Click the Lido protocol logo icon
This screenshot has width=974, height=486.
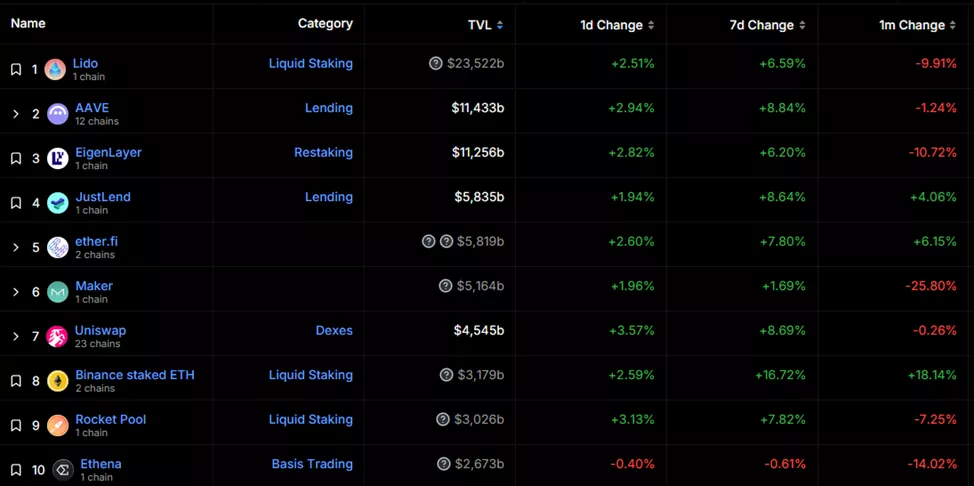tap(55, 70)
